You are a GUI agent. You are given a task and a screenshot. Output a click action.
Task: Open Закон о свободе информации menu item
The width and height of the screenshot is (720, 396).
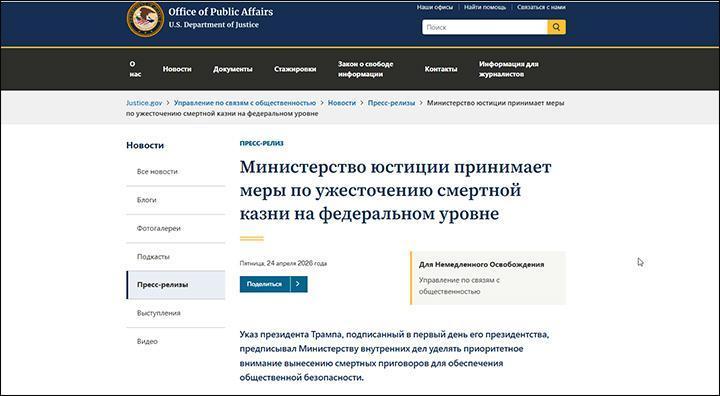(366, 69)
